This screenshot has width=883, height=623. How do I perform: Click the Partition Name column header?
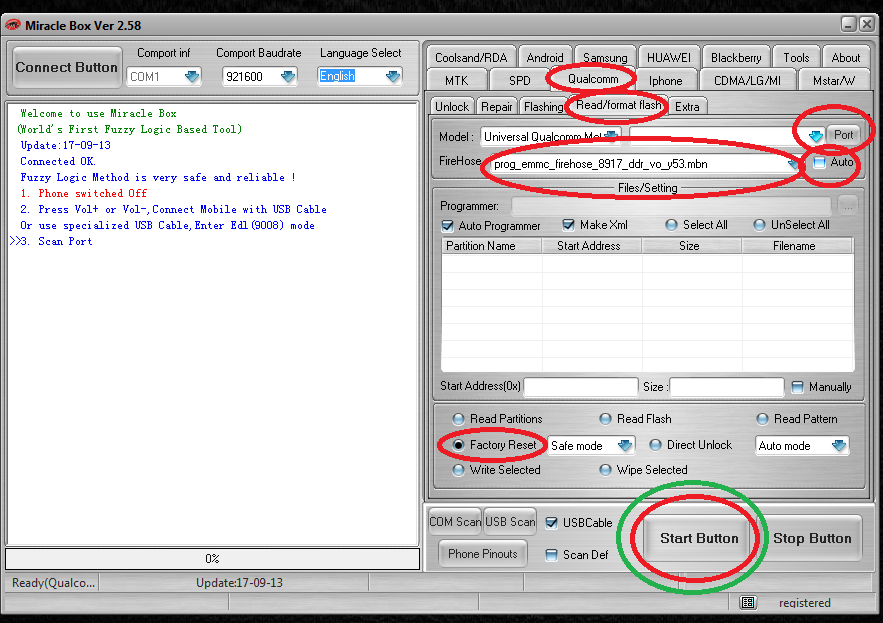click(492, 246)
